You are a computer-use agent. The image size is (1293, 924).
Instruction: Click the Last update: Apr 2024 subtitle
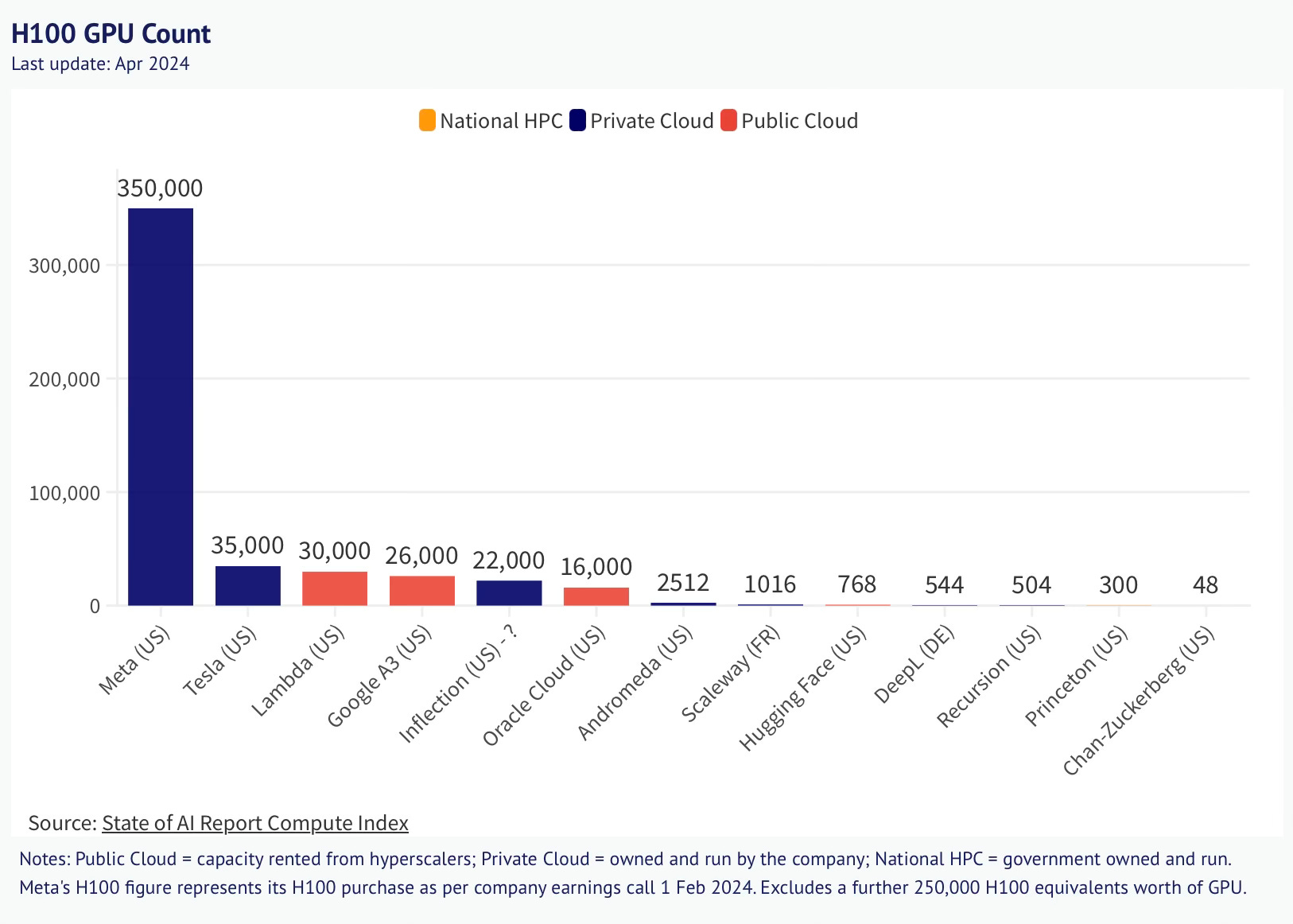click(x=100, y=64)
